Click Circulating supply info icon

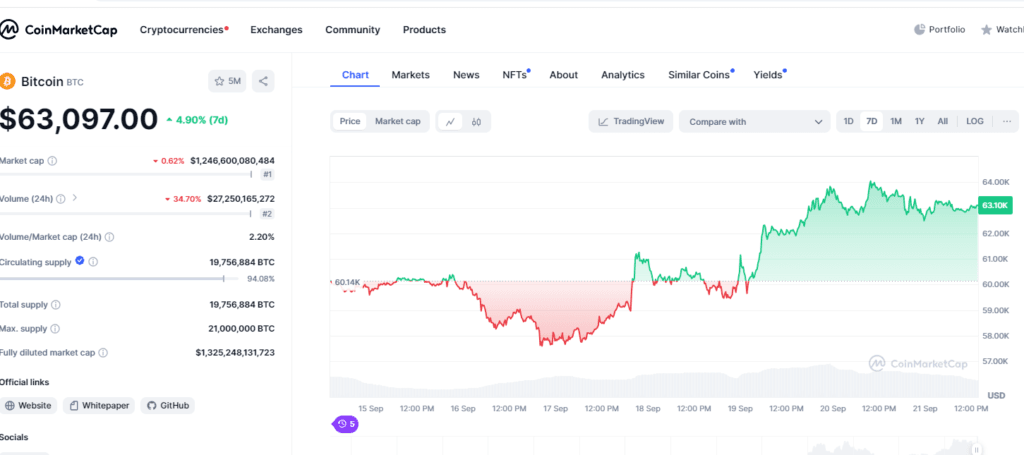tap(93, 262)
